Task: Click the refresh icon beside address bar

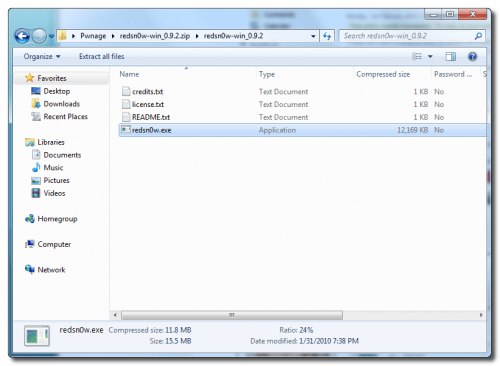Action: 327,36
